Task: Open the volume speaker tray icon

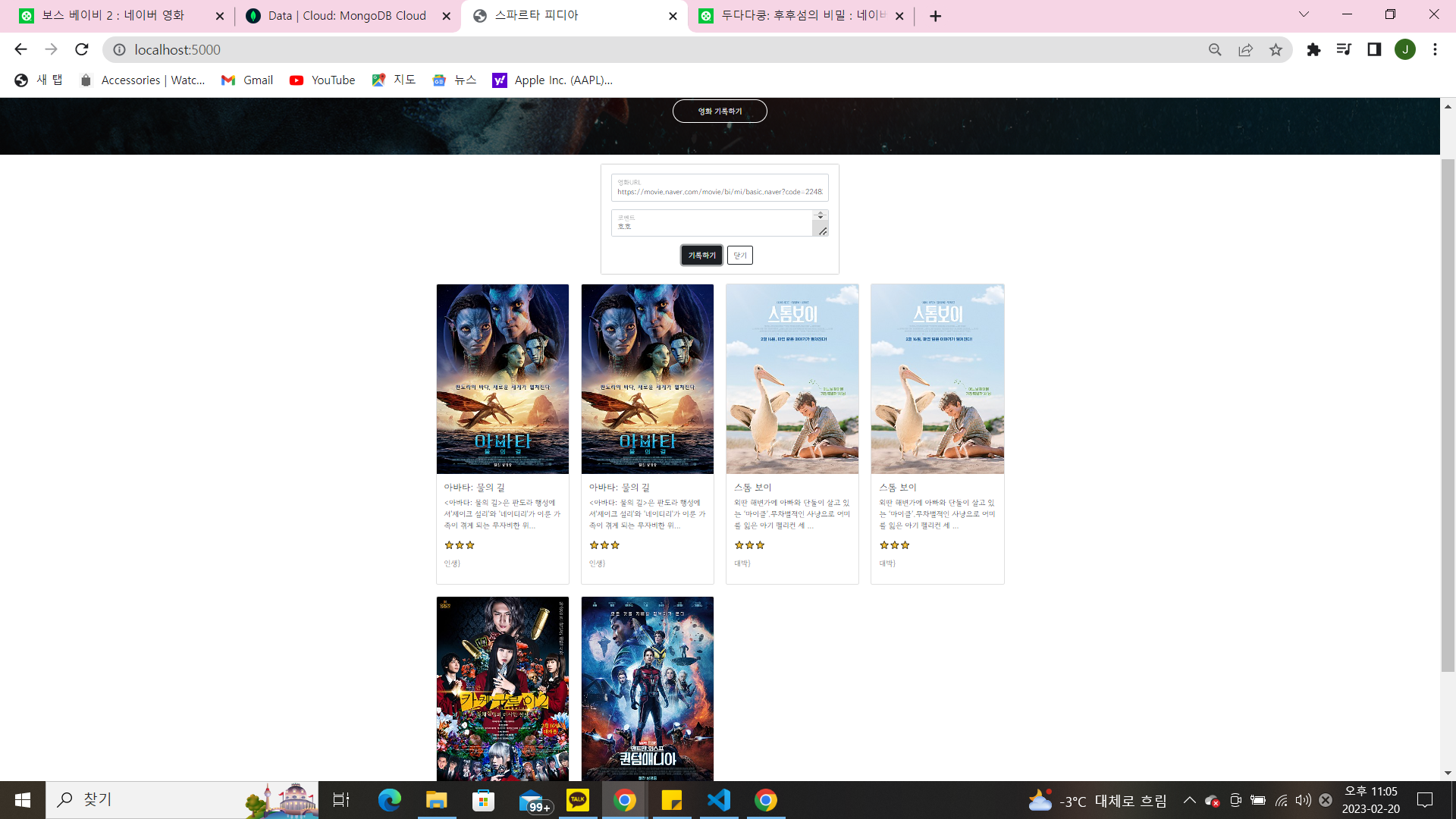Action: pos(1304,800)
